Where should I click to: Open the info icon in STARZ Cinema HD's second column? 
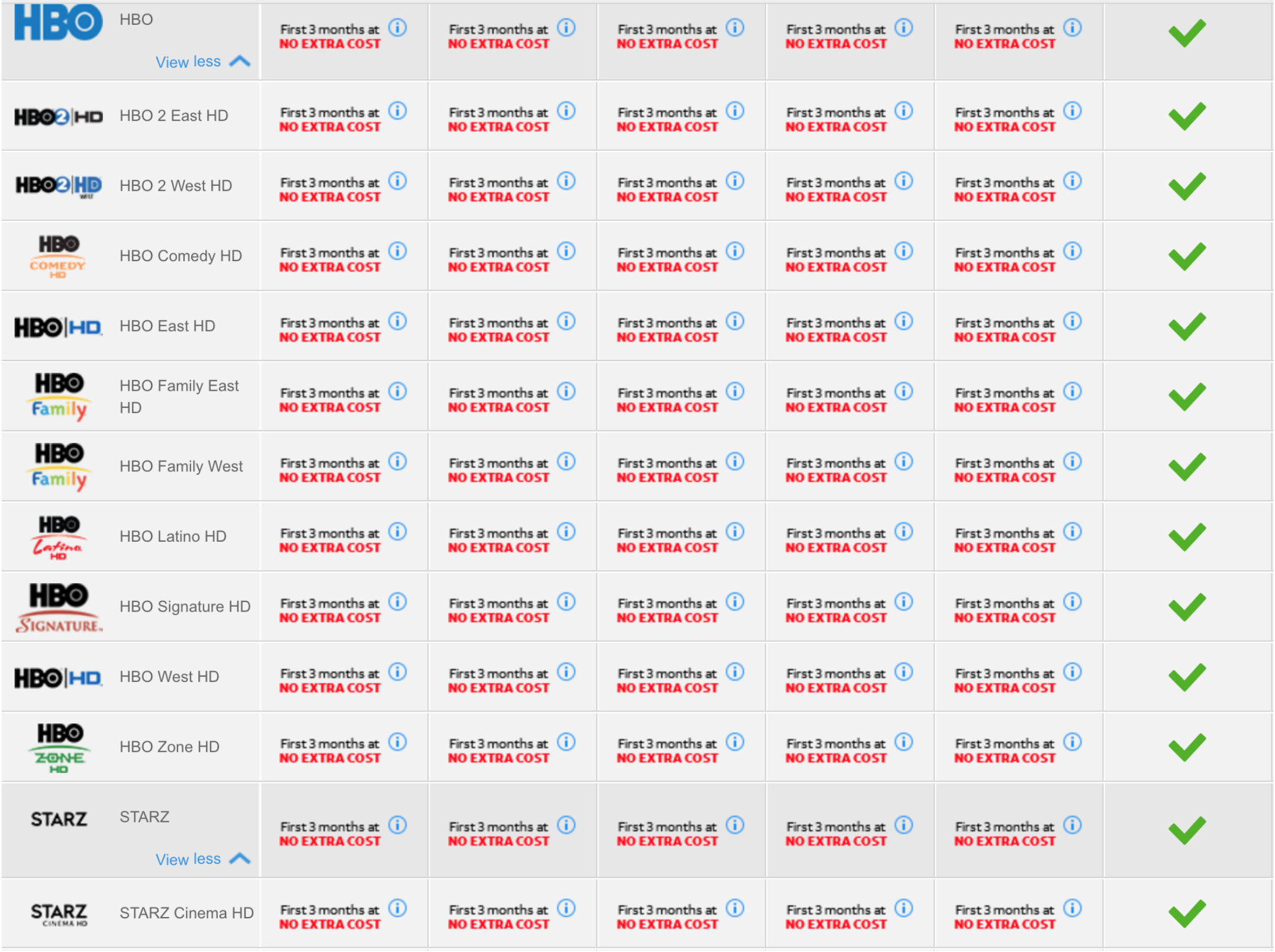(x=566, y=908)
